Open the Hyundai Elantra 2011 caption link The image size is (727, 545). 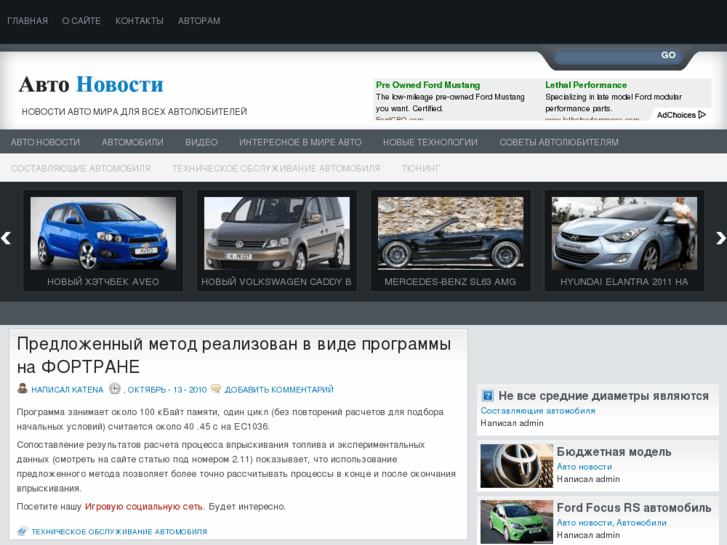624,282
